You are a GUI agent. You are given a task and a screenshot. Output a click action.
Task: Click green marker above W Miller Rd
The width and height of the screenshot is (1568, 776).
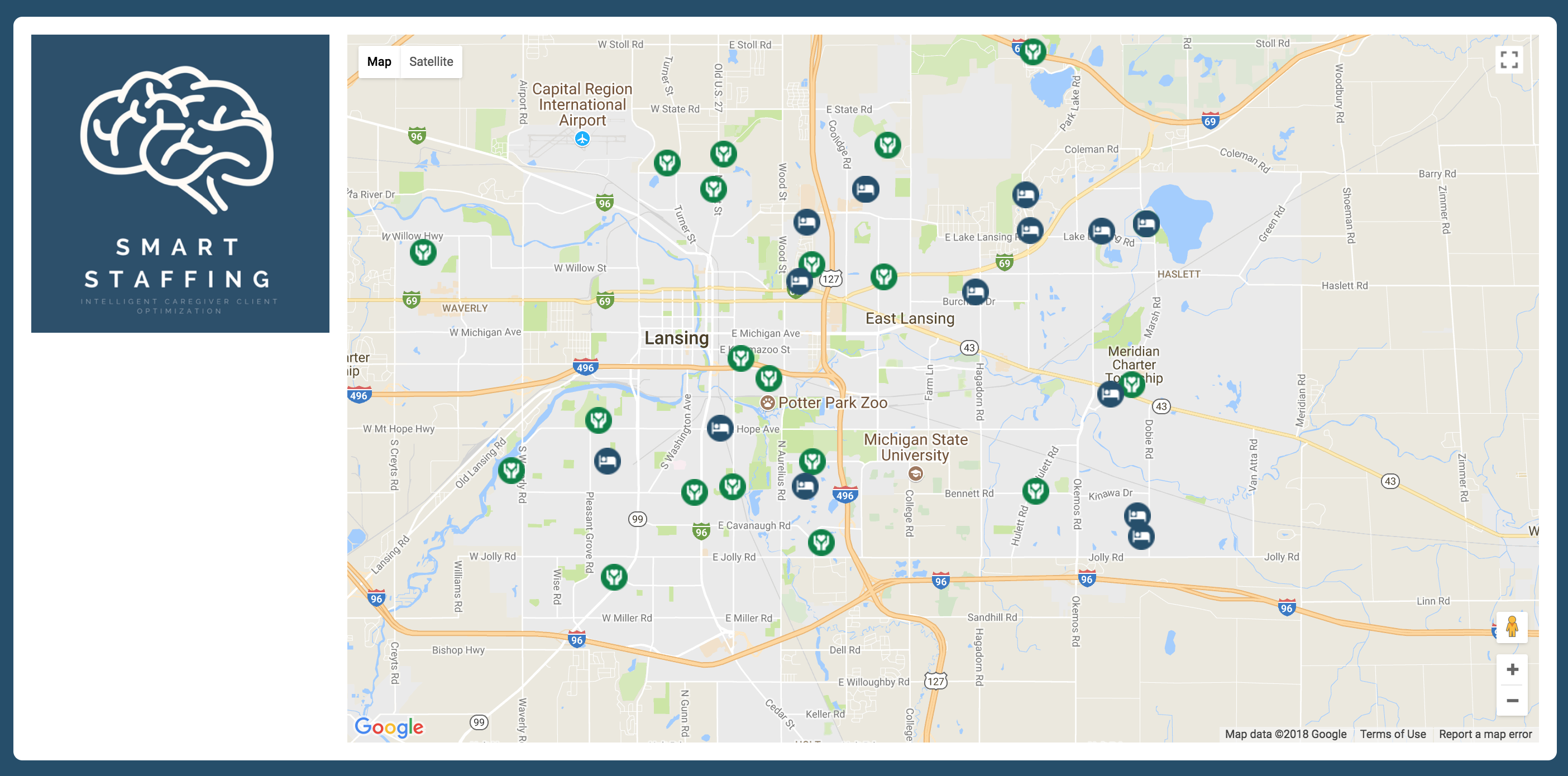click(x=614, y=576)
